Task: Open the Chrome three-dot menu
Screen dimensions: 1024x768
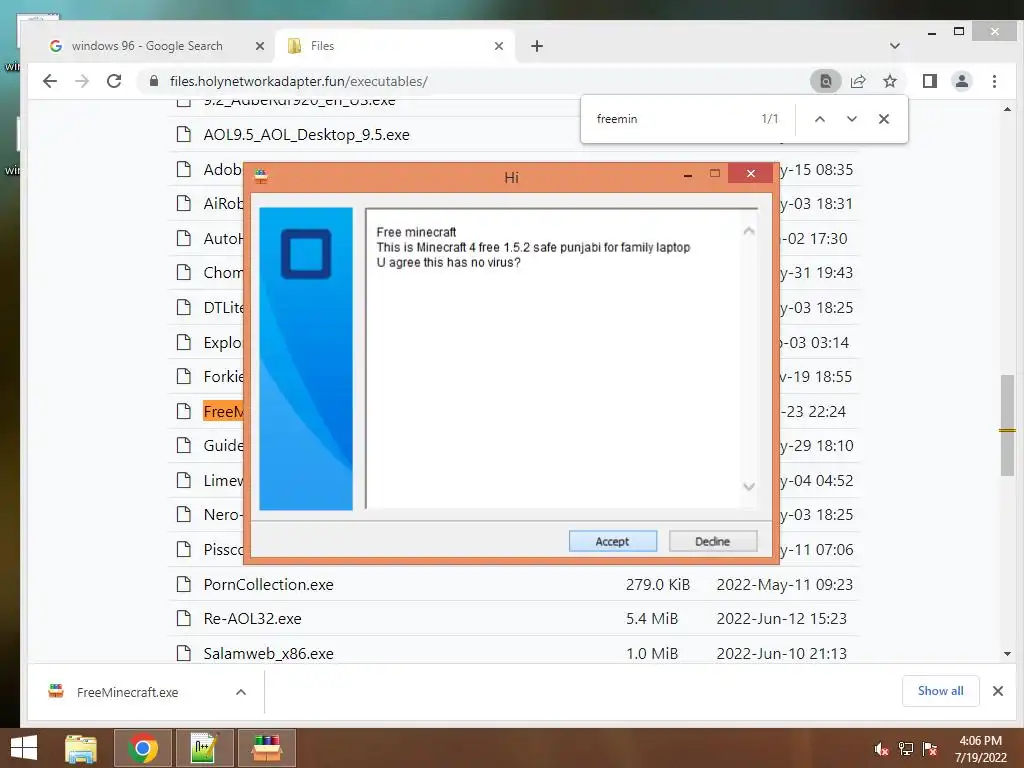Action: point(994,81)
